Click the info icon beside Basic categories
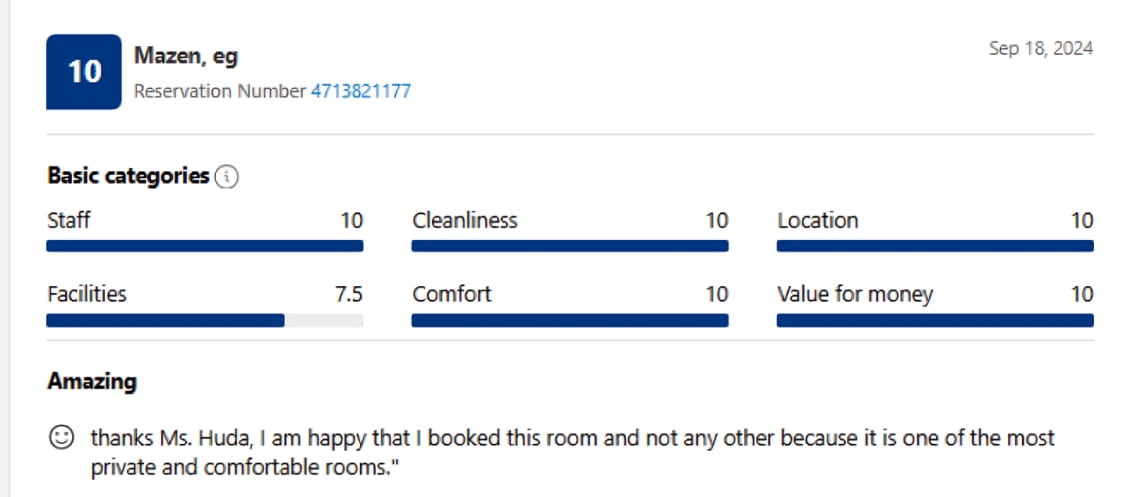This screenshot has width=1130, height=497. [228, 177]
